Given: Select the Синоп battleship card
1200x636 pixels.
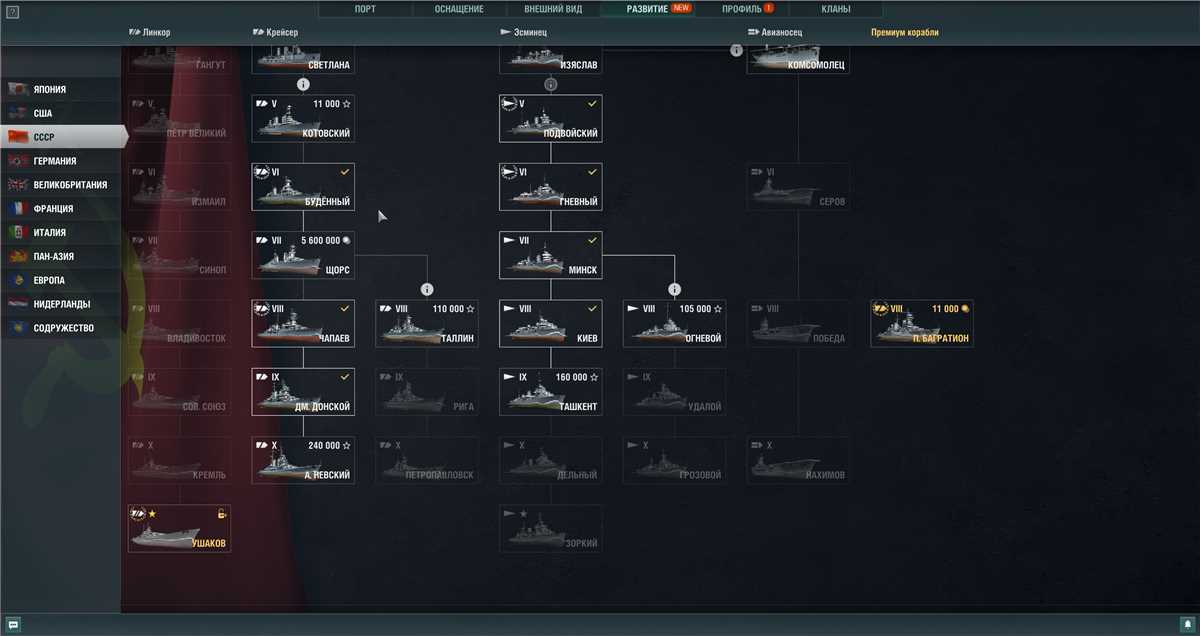Looking at the screenshot, I should click(x=179, y=255).
